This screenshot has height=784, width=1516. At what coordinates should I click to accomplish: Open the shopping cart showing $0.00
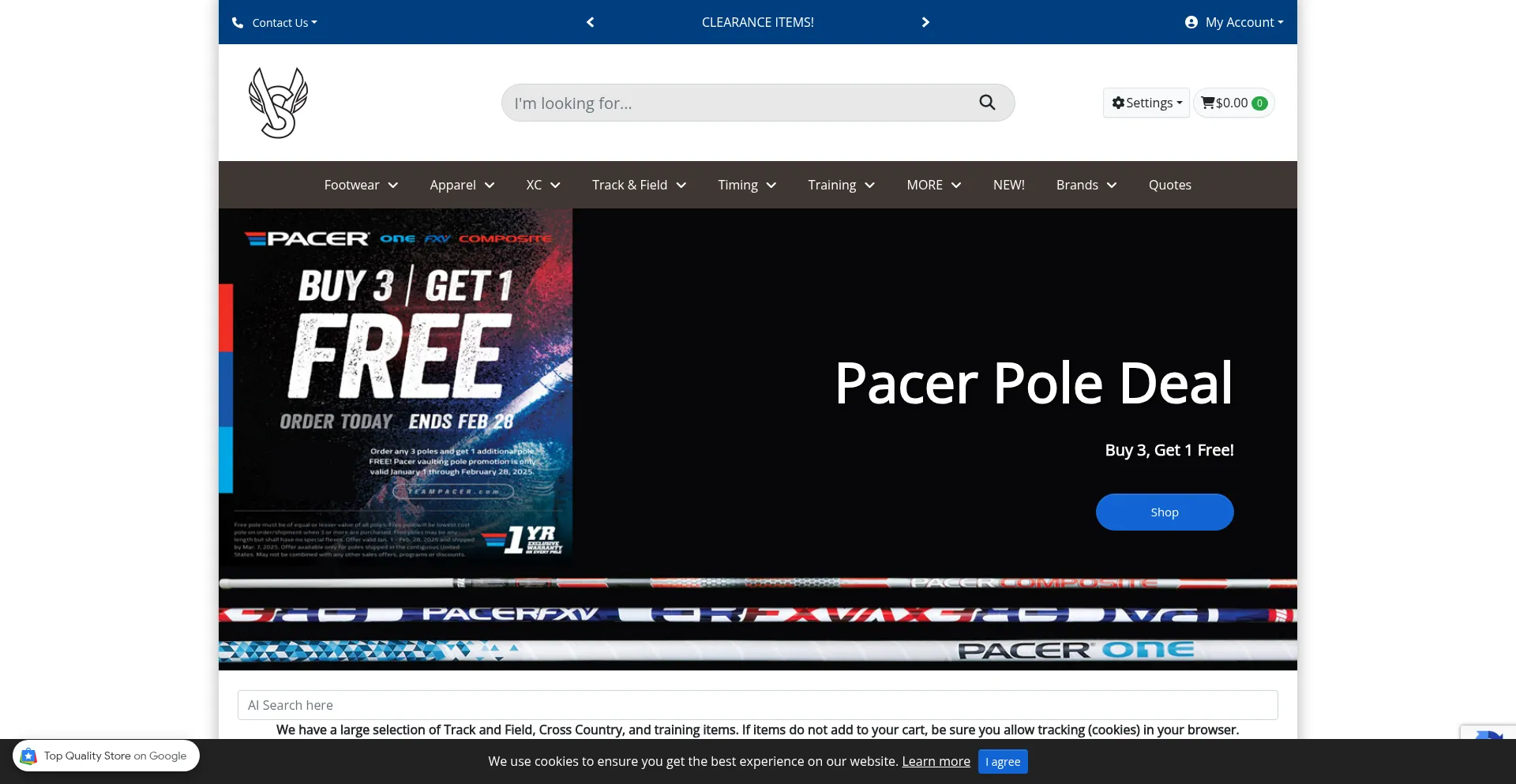1233,103
